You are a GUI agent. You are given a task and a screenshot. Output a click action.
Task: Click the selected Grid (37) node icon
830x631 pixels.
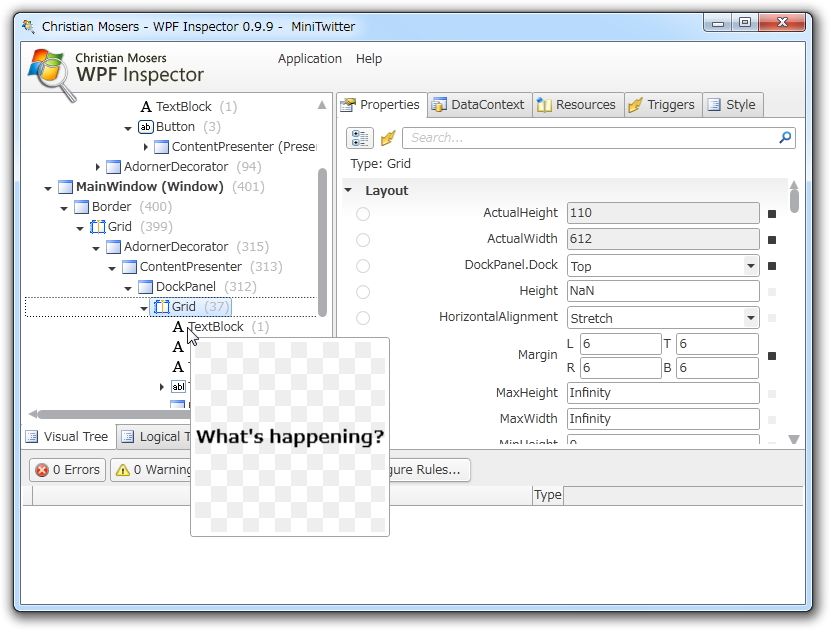(x=161, y=307)
